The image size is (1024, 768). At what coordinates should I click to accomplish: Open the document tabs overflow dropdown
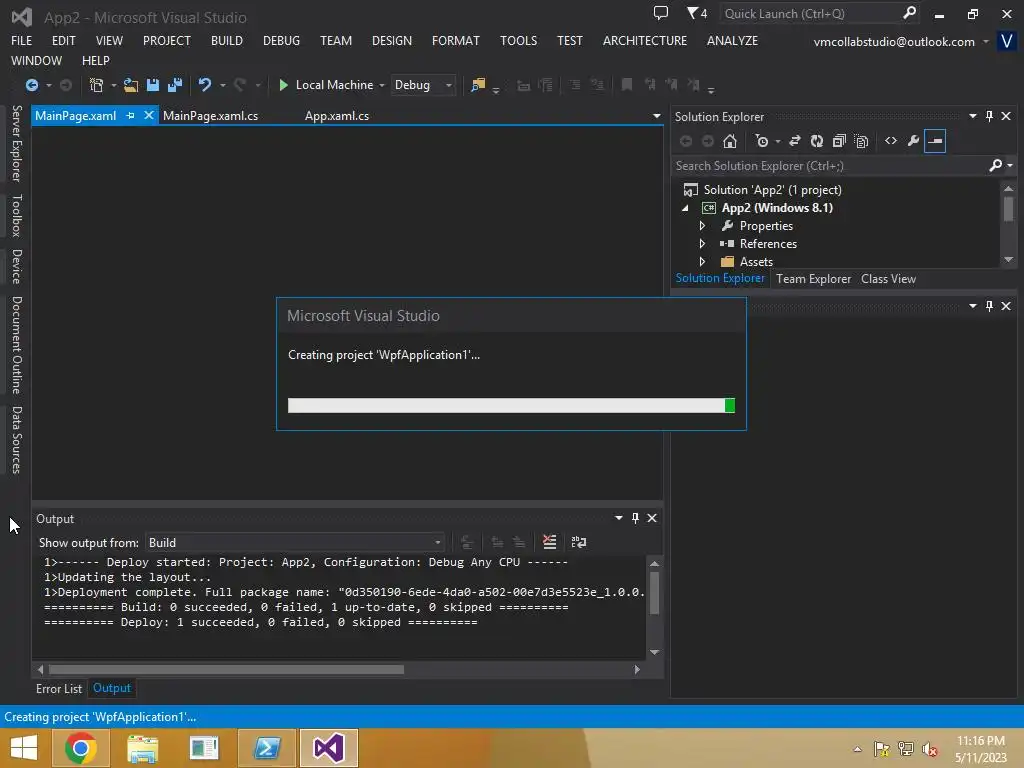[x=656, y=116]
